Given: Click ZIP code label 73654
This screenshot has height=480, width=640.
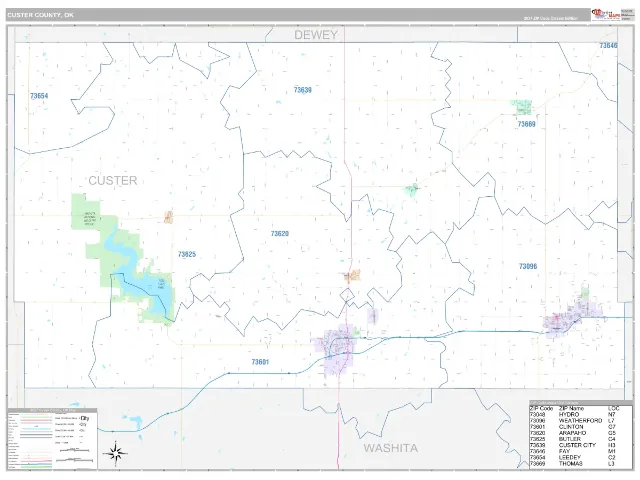Looking at the screenshot, I should point(39,96).
